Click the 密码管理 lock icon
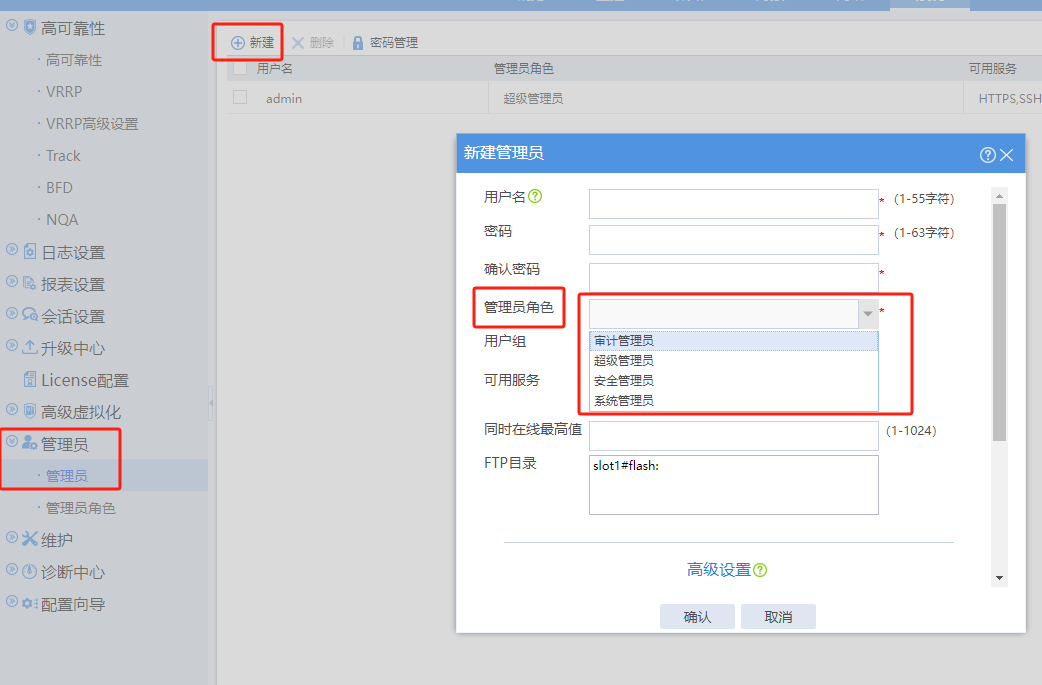 coord(358,43)
